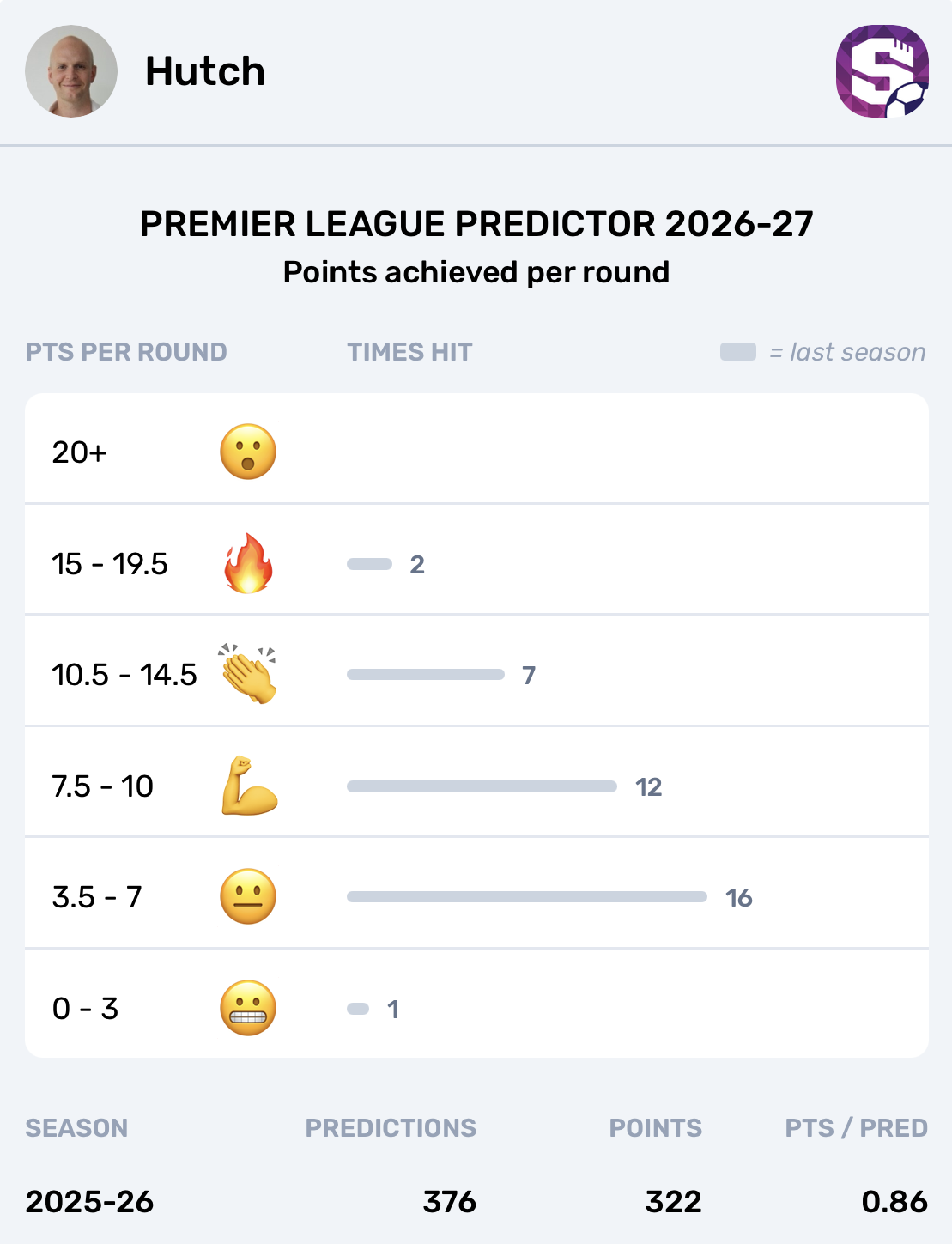Select the 16 times hit bar

pos(527,896)
